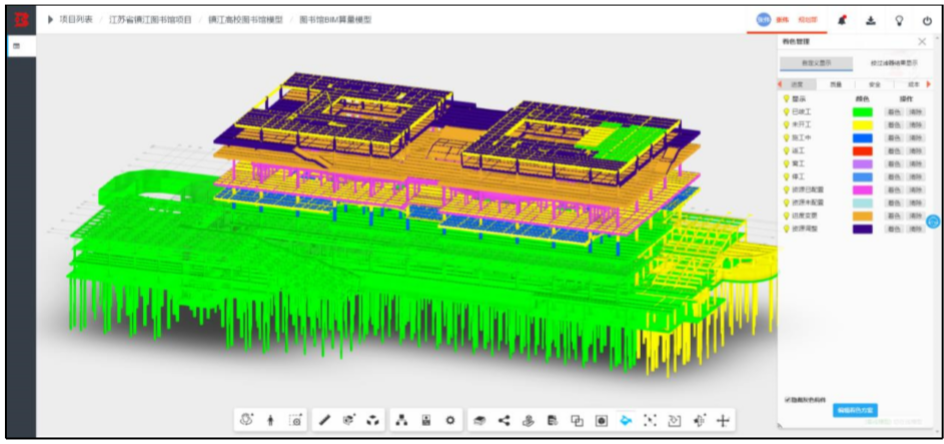Click right red arrow to scroll tabs
This screenshot has height=444, width=944.
click(x=928, y=85)
